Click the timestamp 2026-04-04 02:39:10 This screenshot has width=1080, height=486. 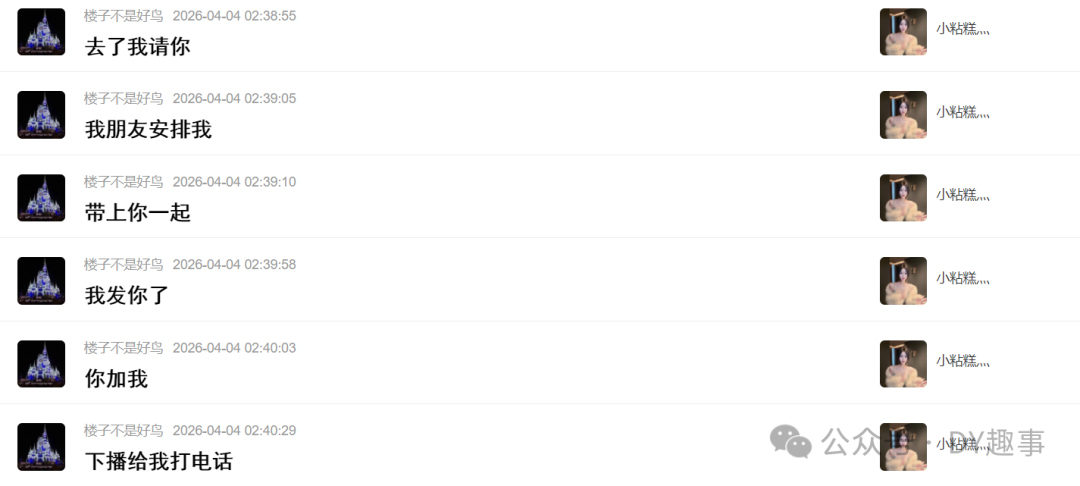click(234, 182)
